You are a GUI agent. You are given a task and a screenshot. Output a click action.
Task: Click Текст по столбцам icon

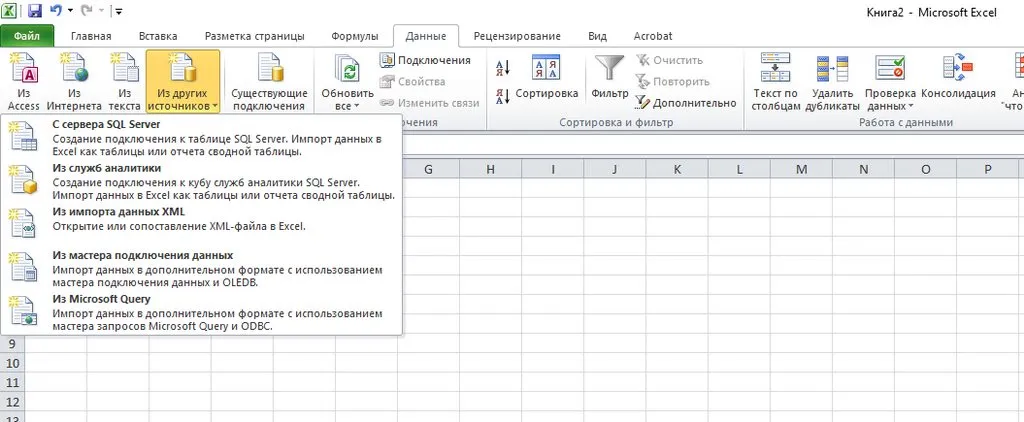click(776, 80)
